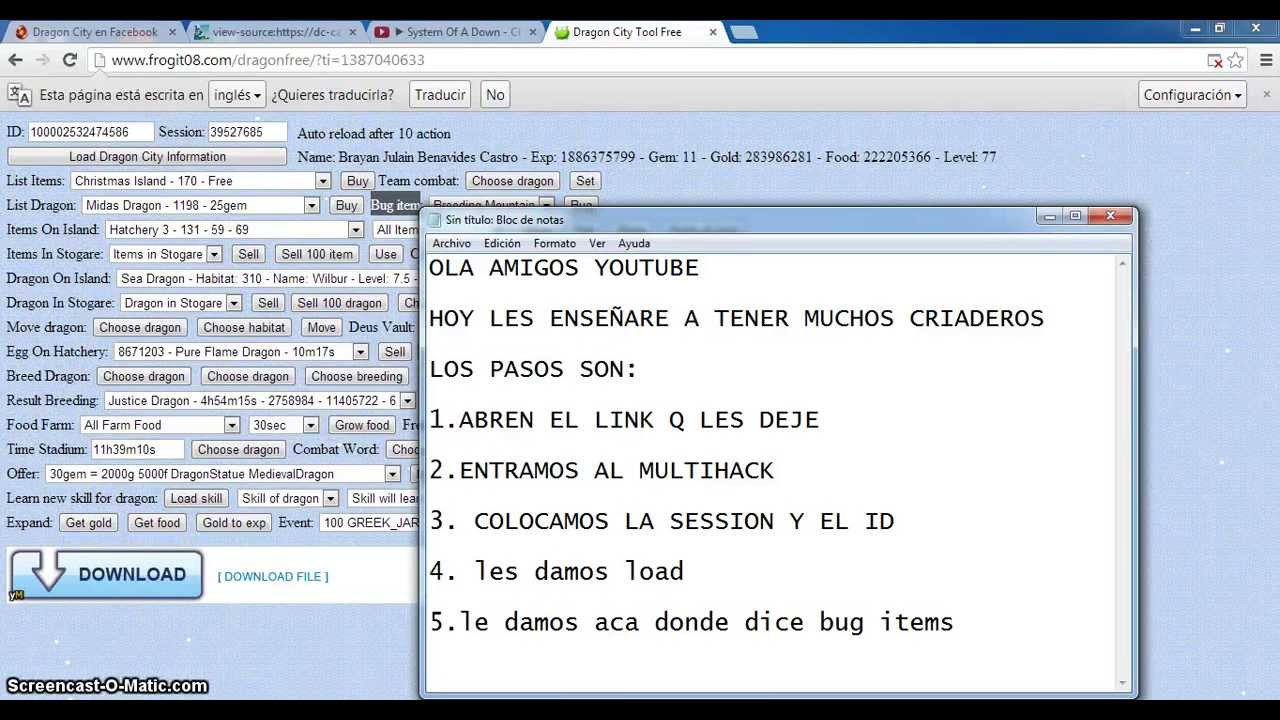The width and height of the screenshot is (1280, 720).
Task: Bookmark the page with the star icon
Action: coord(1236,60)
